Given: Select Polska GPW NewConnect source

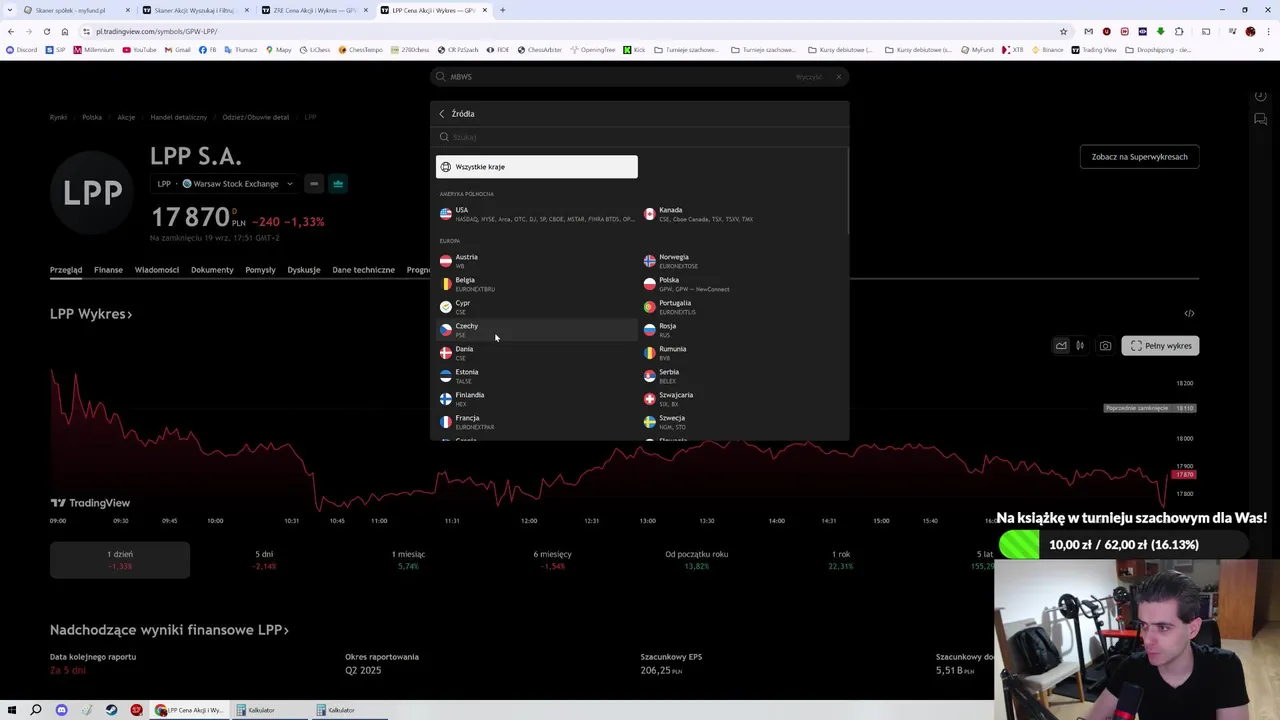Looking at the screenshot, I should click(741, 284).
